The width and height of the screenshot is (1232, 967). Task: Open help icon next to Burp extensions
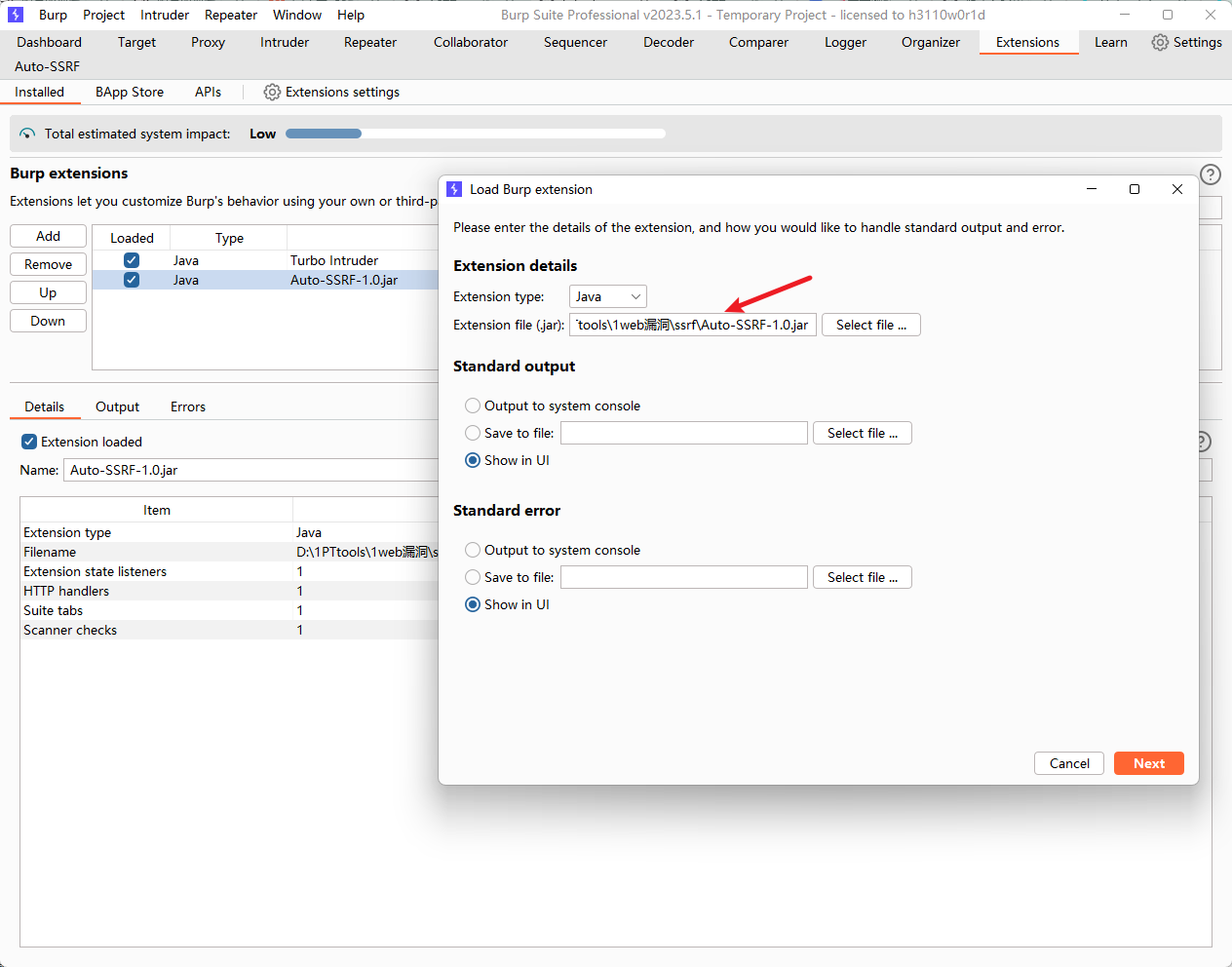(1211, 174)
